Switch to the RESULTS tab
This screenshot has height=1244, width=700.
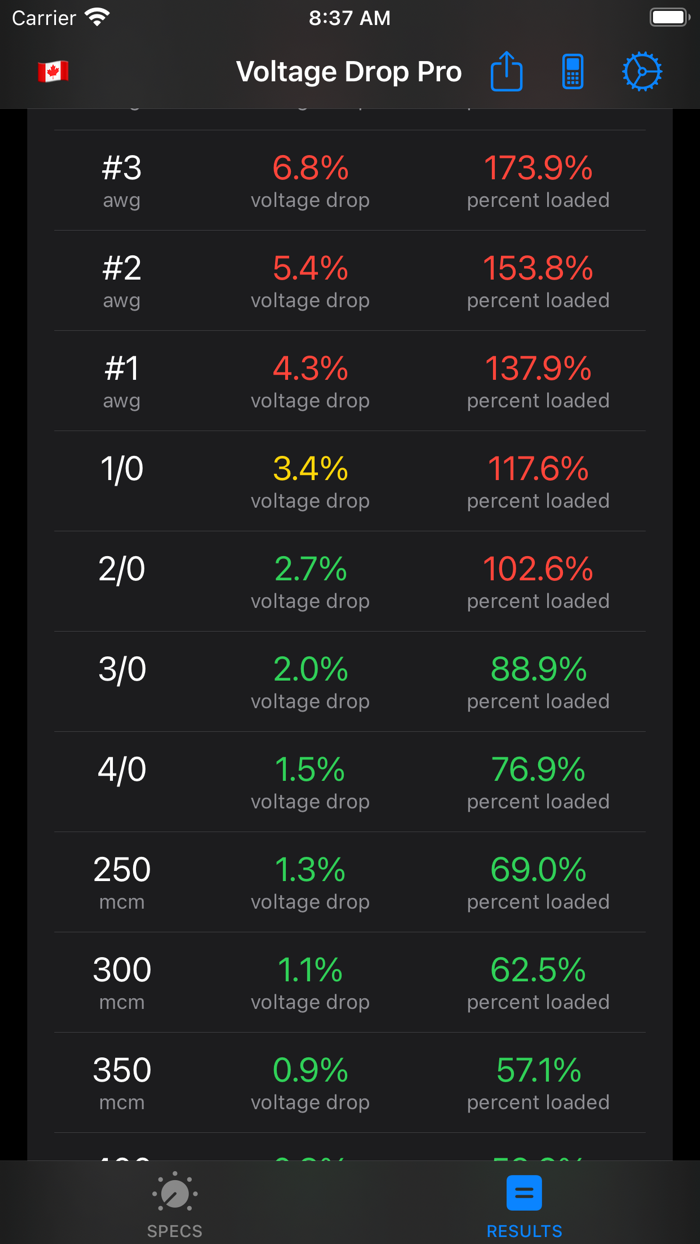tap(524, 1205)
